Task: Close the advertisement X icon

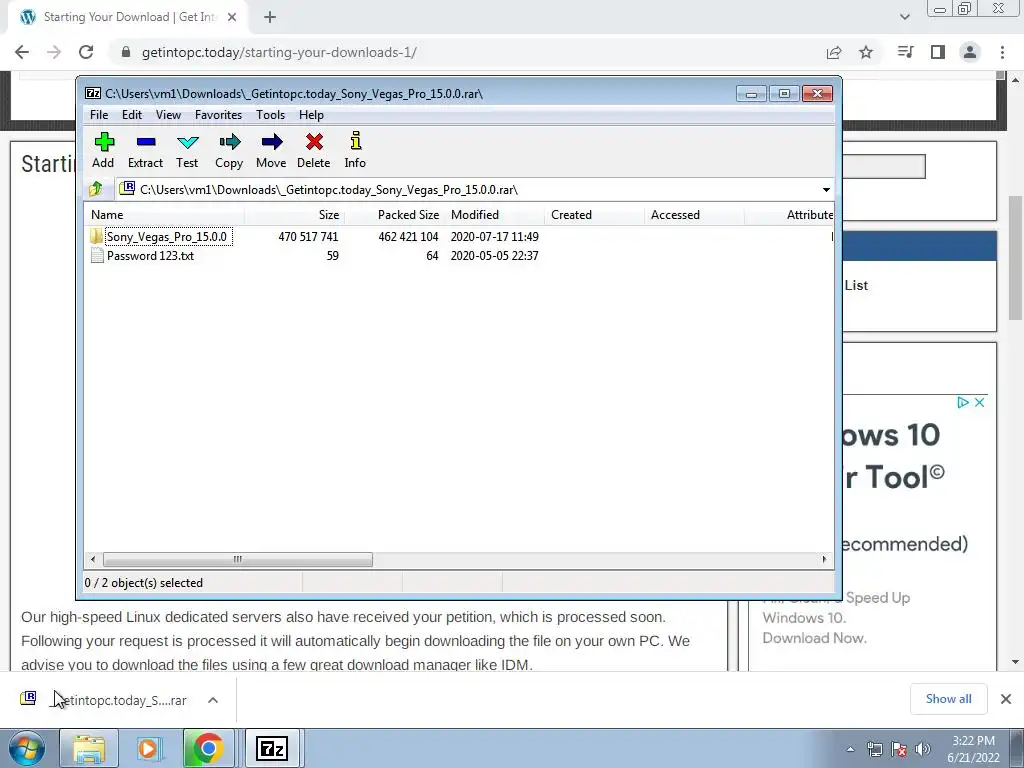Action: (980, 402)
